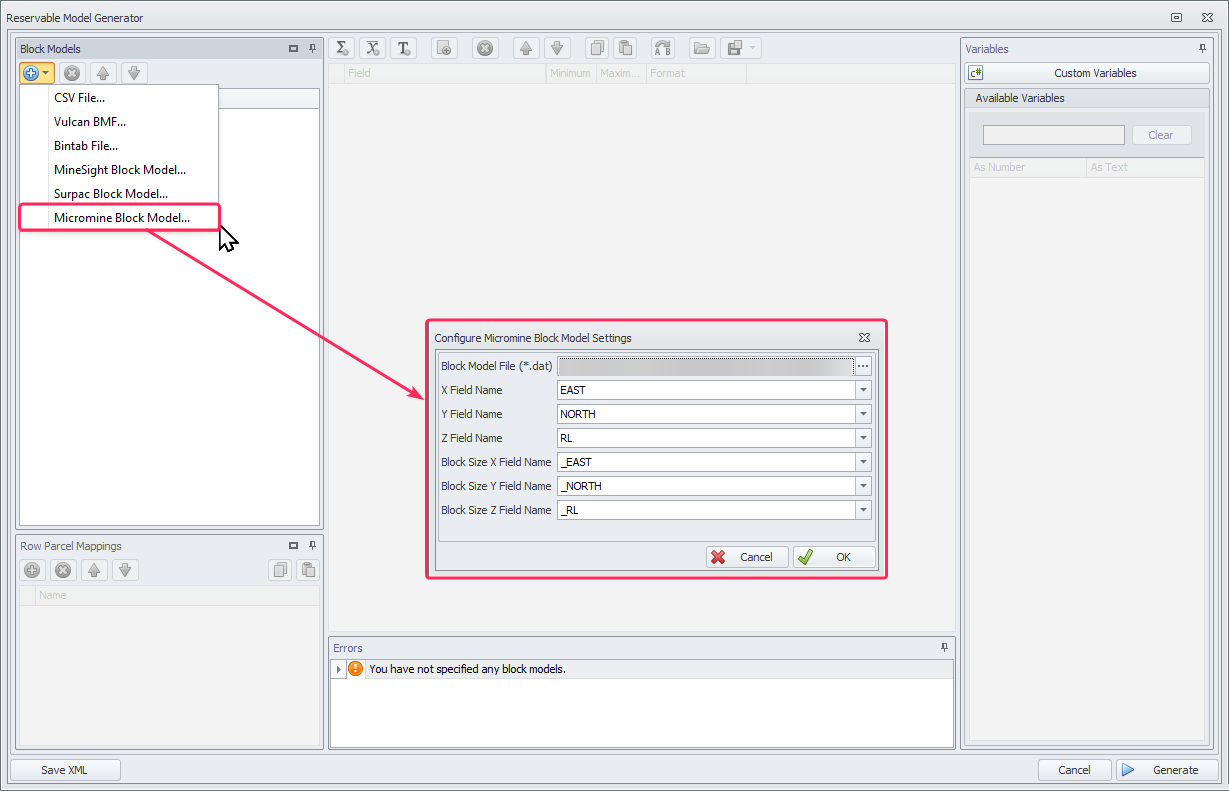Open the Z Field Name dropdown
The image size is (1229, 791).
click(863, 438)
